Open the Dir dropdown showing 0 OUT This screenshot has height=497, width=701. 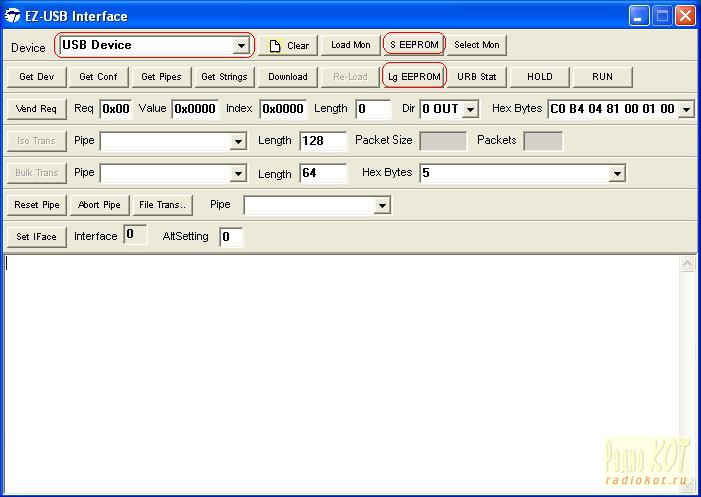(470, 110)
